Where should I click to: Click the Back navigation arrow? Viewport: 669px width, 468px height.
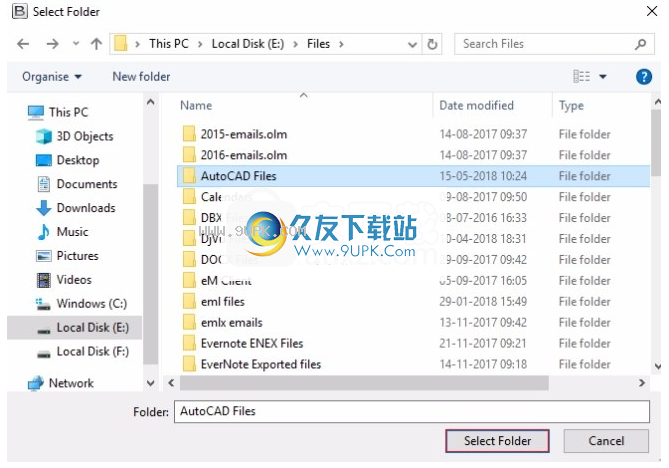pyautogui.click(x=23, y=44)
